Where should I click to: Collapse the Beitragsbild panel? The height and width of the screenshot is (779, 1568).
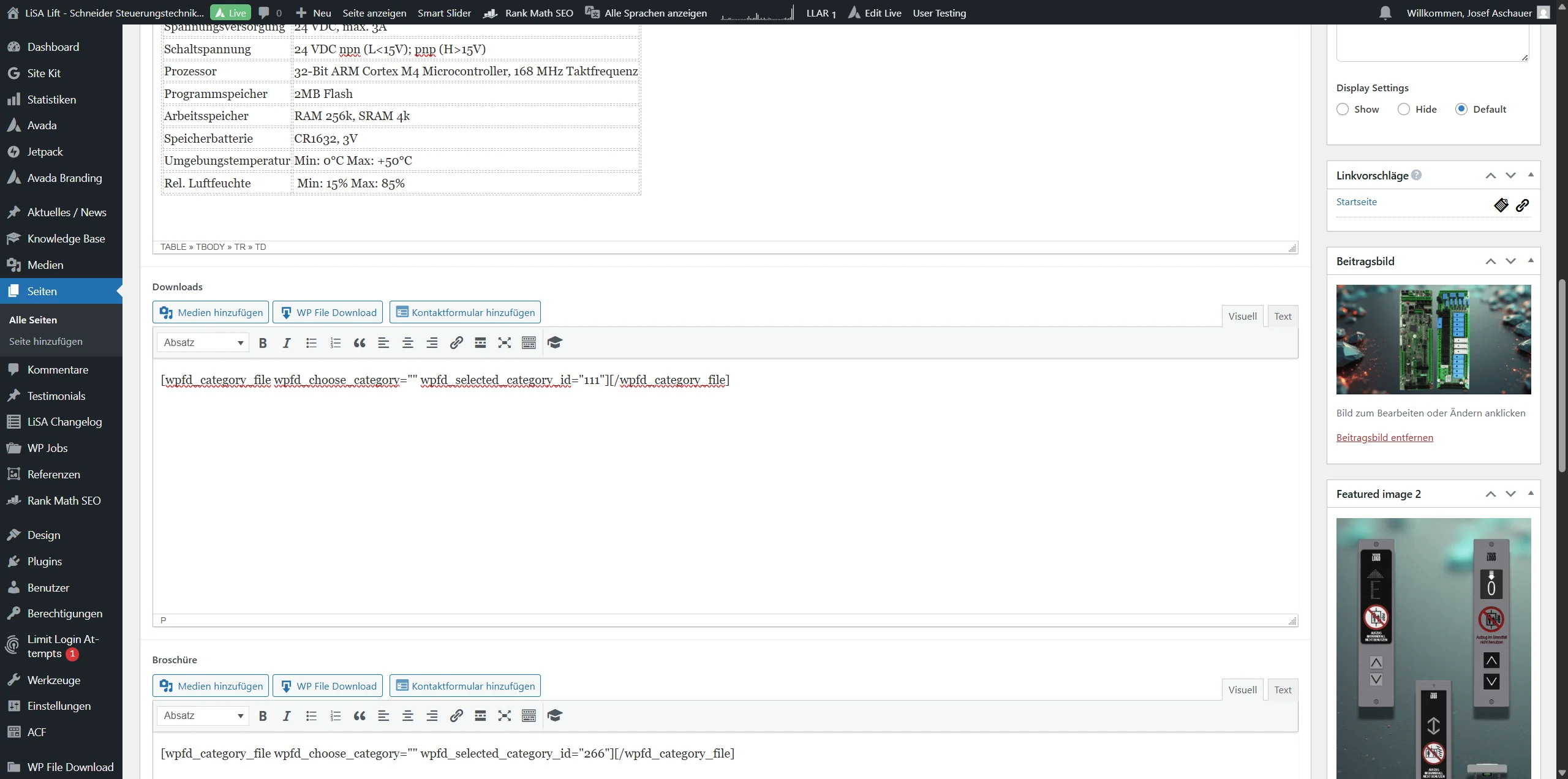tap(1531, 261)
